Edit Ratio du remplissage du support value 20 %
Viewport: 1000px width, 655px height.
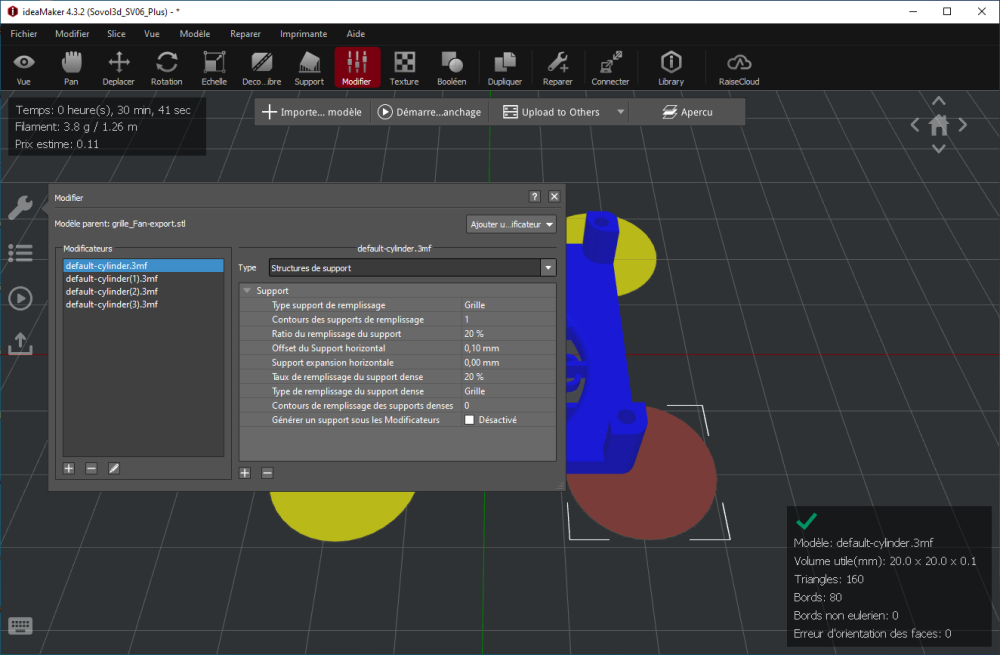point(509,334)
